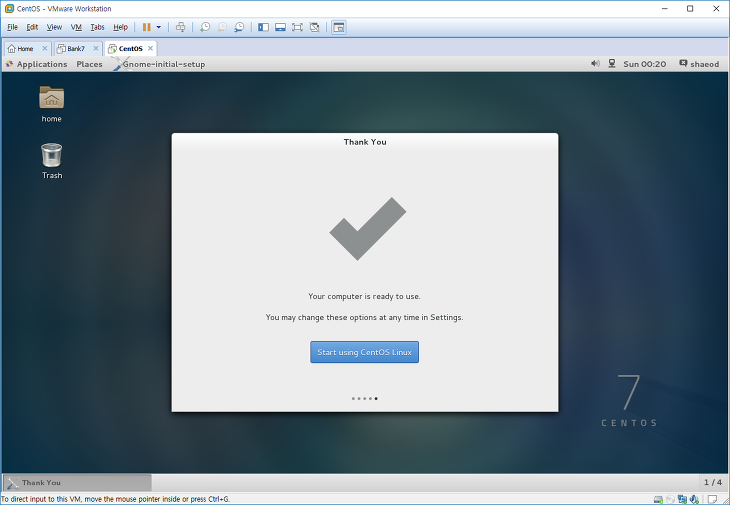Click Gnome-initial-setup in the top panel
Viewport: 730px width, 505px height.
click(x=159, y=64)
